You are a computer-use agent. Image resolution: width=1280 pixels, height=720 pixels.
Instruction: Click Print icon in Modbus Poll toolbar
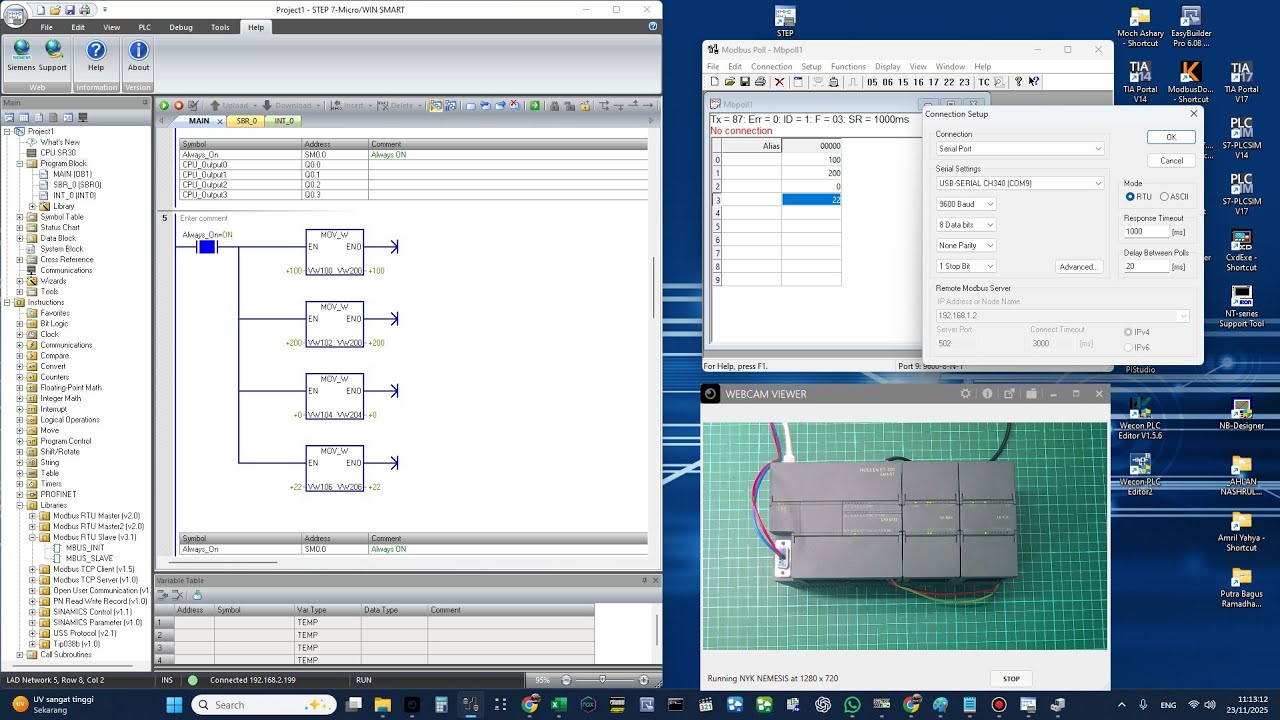click(x=761, y=82)
